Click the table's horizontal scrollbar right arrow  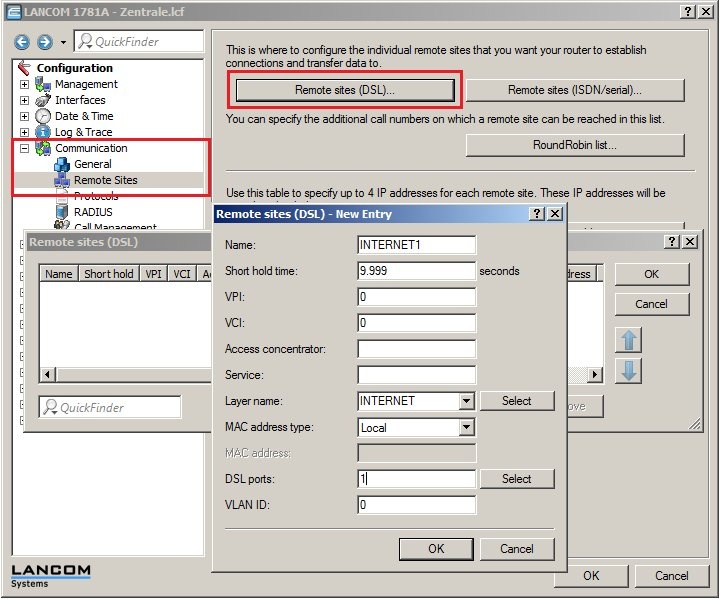pyautogui.click(x=595, y=374)
